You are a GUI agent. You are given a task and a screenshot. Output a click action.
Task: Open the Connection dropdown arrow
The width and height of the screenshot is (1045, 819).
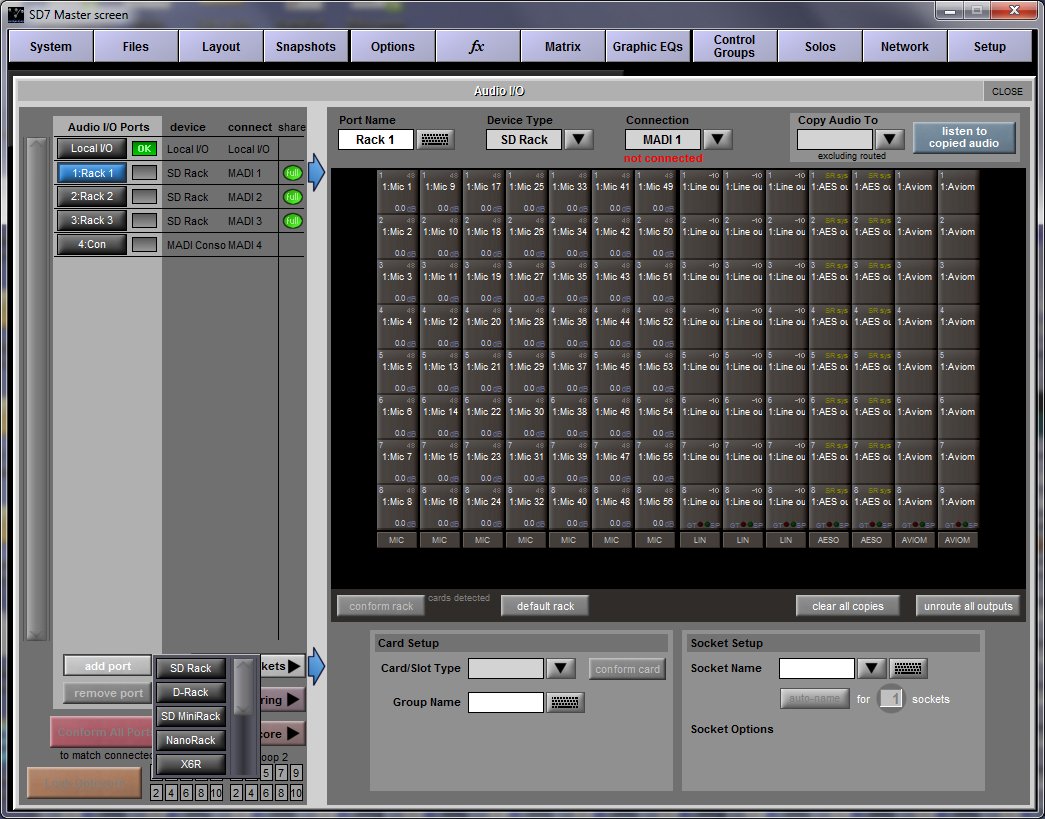717,139
